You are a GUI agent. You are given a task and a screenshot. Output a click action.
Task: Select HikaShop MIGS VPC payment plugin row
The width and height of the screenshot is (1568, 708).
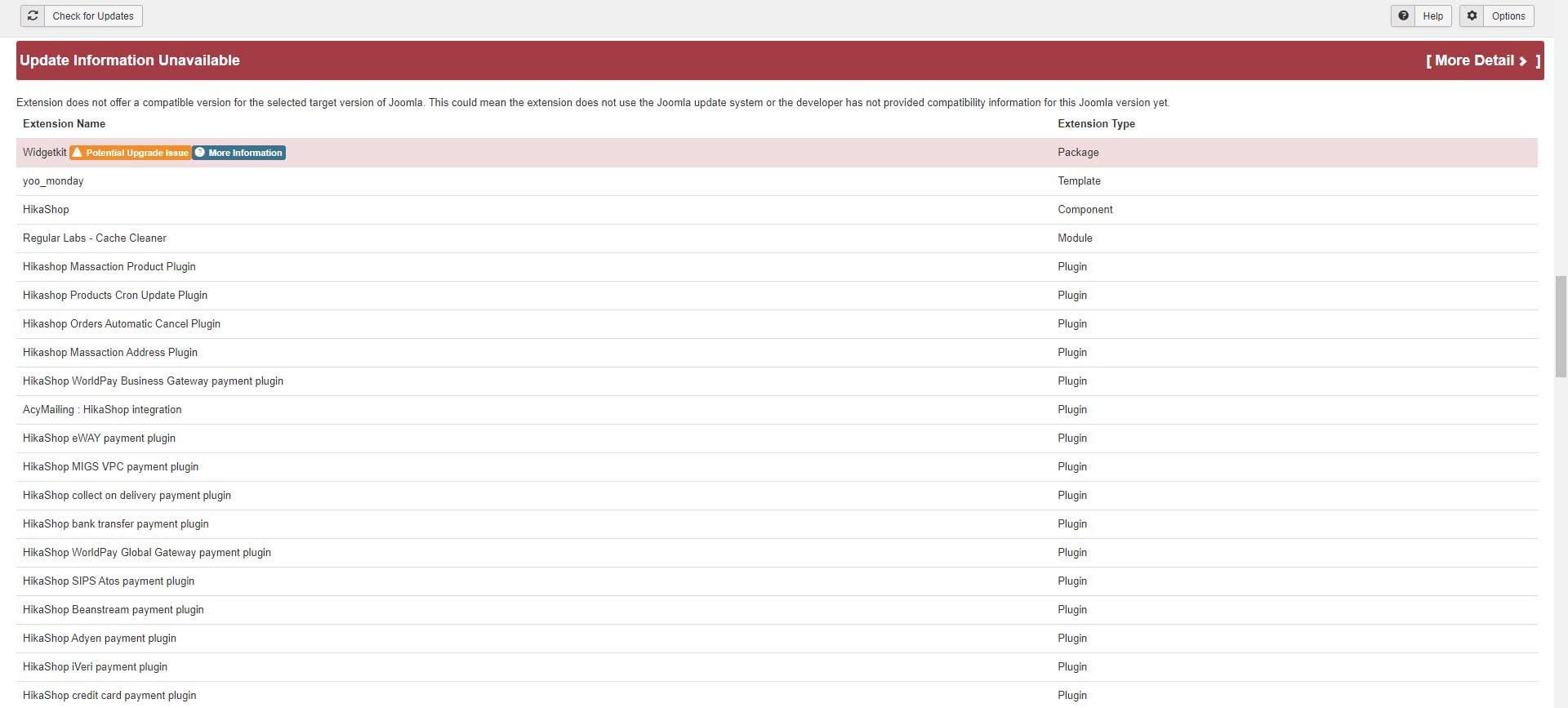pos(777,467)
